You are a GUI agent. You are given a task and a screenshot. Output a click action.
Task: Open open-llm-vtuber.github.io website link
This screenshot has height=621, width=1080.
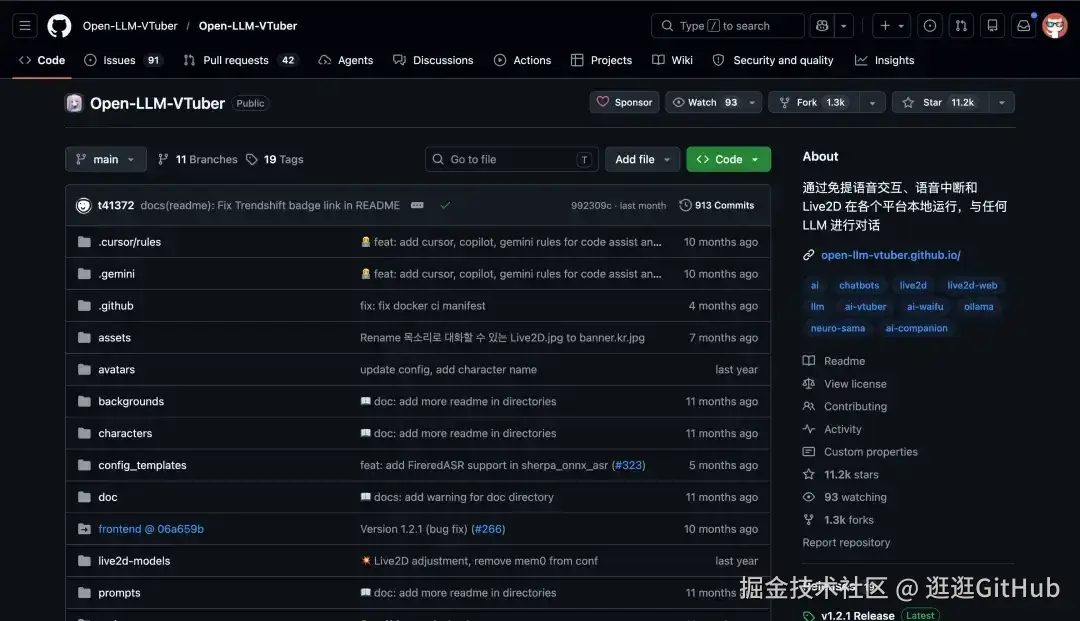891,255
